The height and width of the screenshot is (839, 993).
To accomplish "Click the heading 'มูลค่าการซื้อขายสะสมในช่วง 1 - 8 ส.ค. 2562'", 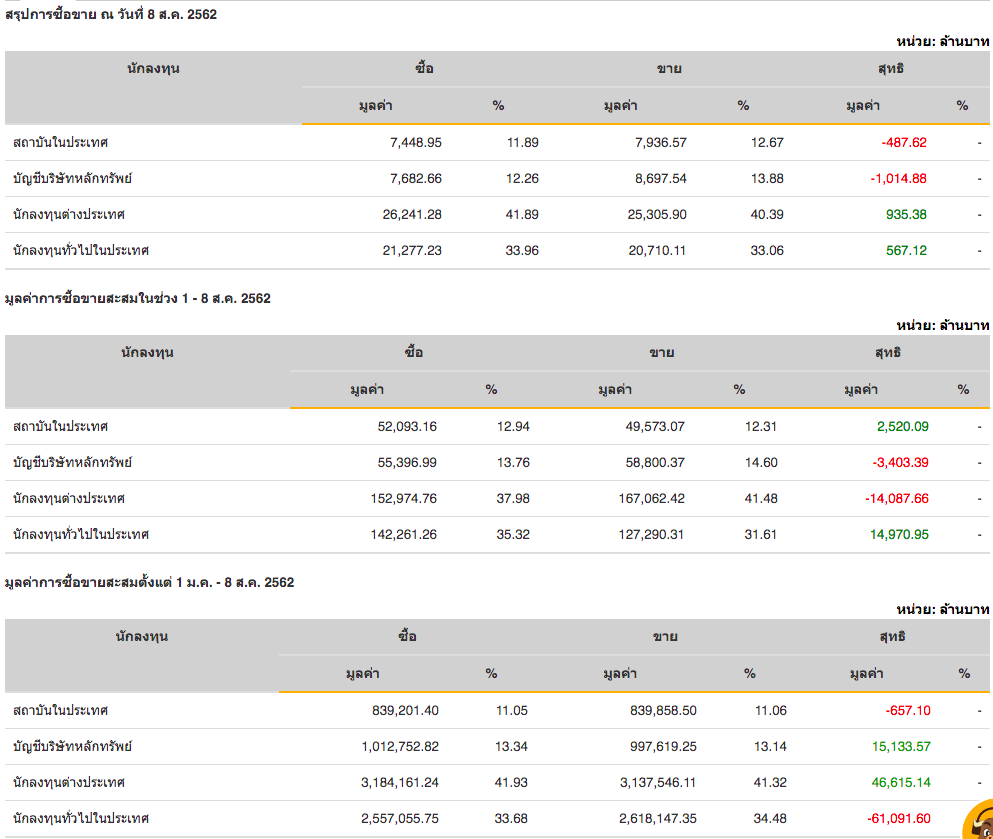I will pos(137,298).
